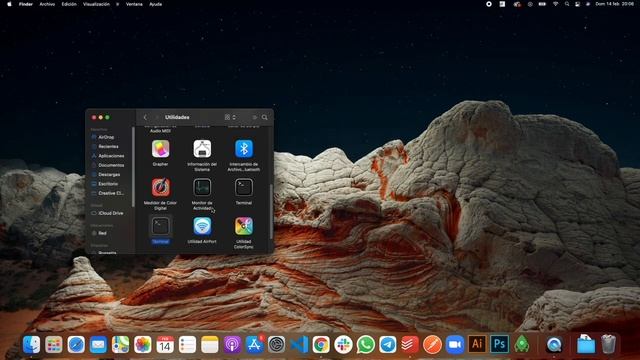The height and width of the screenshot is (360, 640).
Task: Launch Adobe Illustrator from the Dock
Action: point(477,344)
